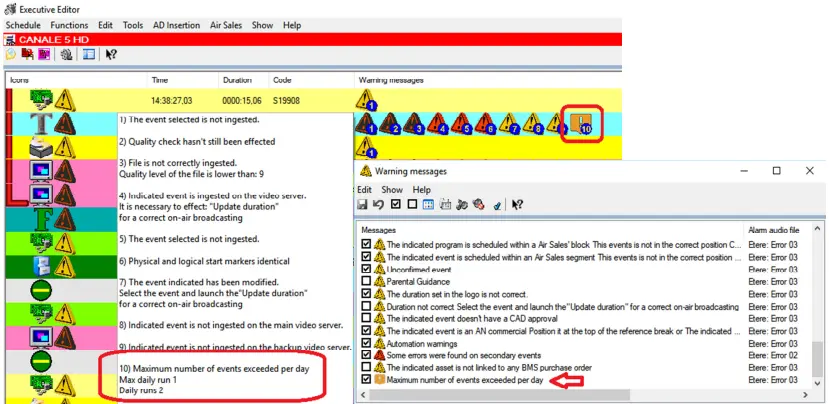This screenshot has height=404, width=829.
Task: Toggle the Automation warnings checkbox
Action: click(x=366, y=343)
